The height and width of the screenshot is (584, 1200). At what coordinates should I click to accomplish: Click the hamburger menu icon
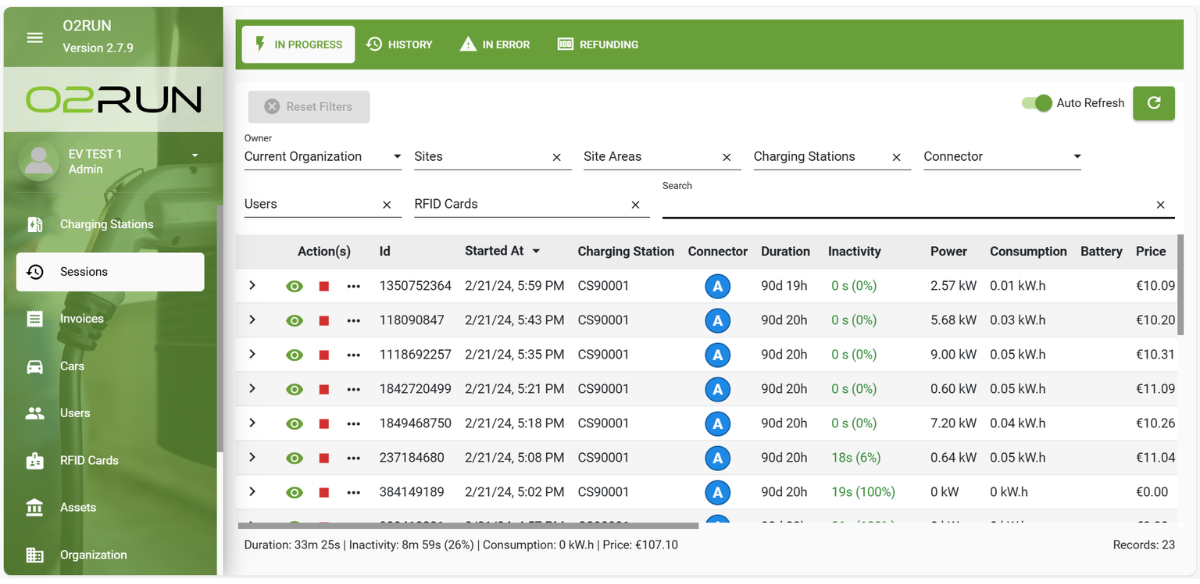(35, 37)
